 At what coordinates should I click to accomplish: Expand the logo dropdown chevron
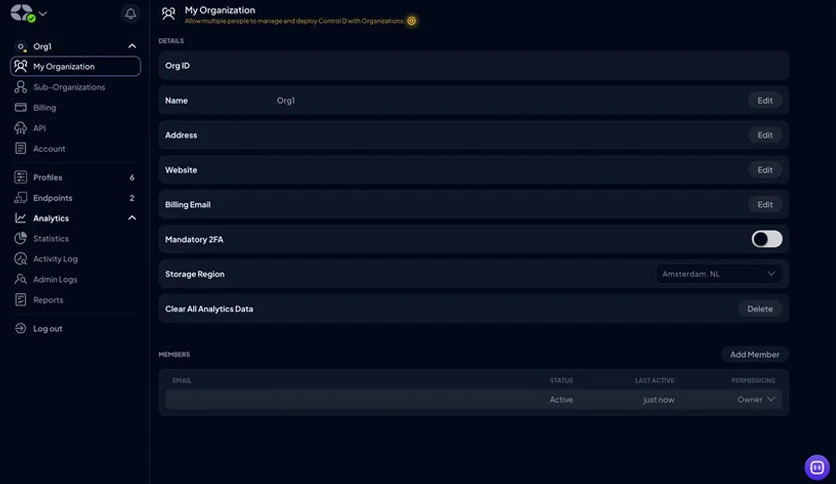(x=43, y=13)
